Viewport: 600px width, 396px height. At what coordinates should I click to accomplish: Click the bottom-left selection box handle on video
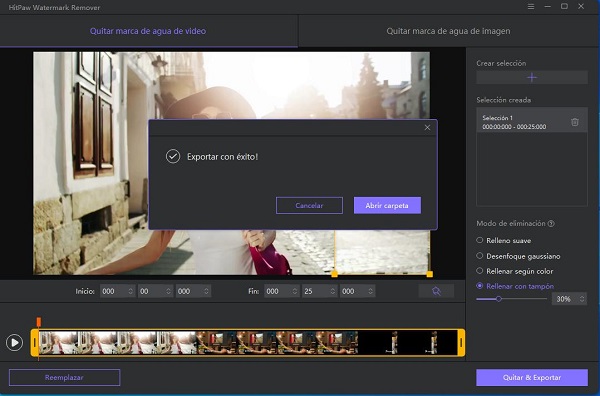(x=334, y=274)
